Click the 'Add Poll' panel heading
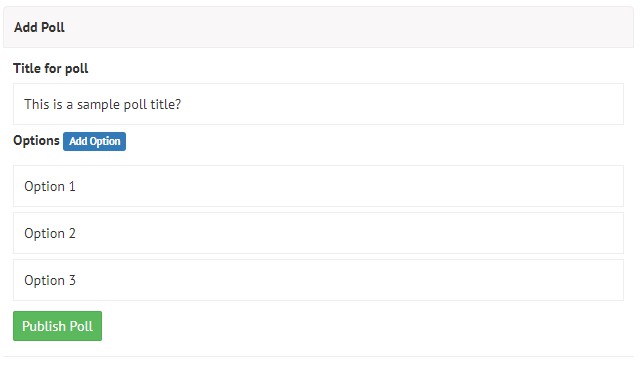The height and width of the screenshot is (369, 640). click(39, 27)
